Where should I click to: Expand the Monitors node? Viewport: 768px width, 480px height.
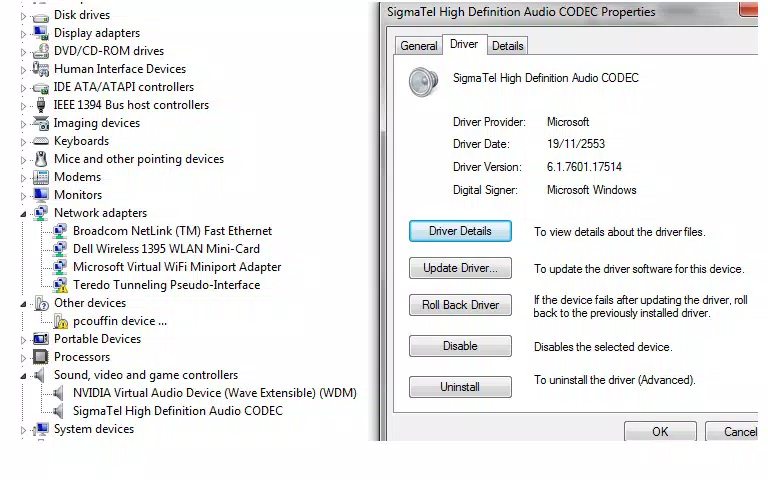23,196
